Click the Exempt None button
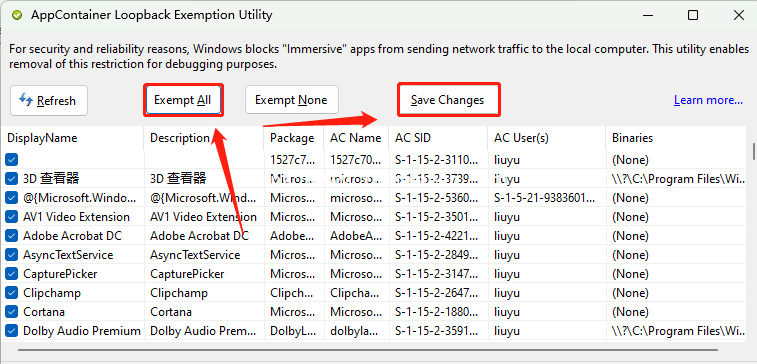757x364 pixels. click(x=292, y=100)
